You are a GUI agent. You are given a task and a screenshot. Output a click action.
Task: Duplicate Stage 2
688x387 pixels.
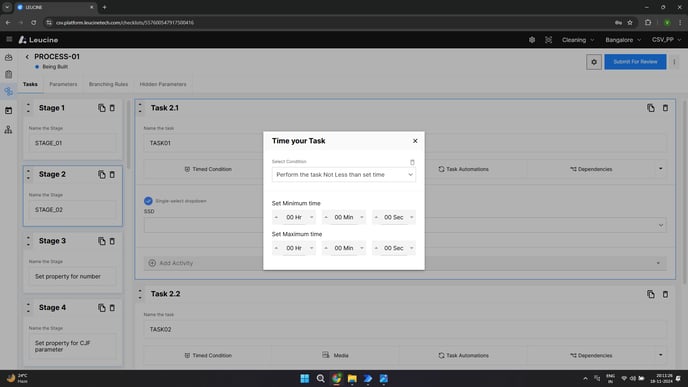coord(102,175)
